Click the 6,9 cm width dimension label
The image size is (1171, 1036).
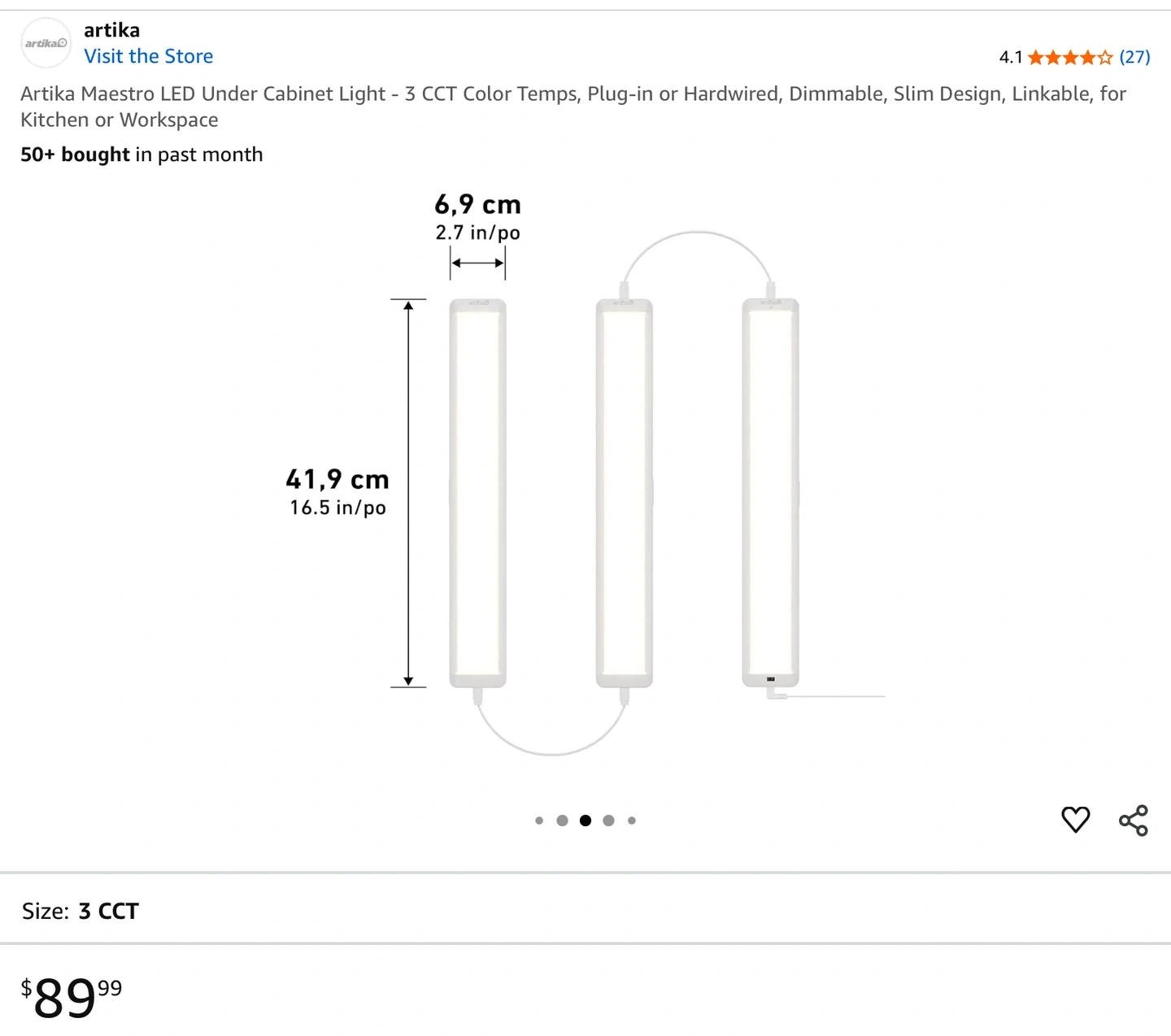click(x=477, y=205)
